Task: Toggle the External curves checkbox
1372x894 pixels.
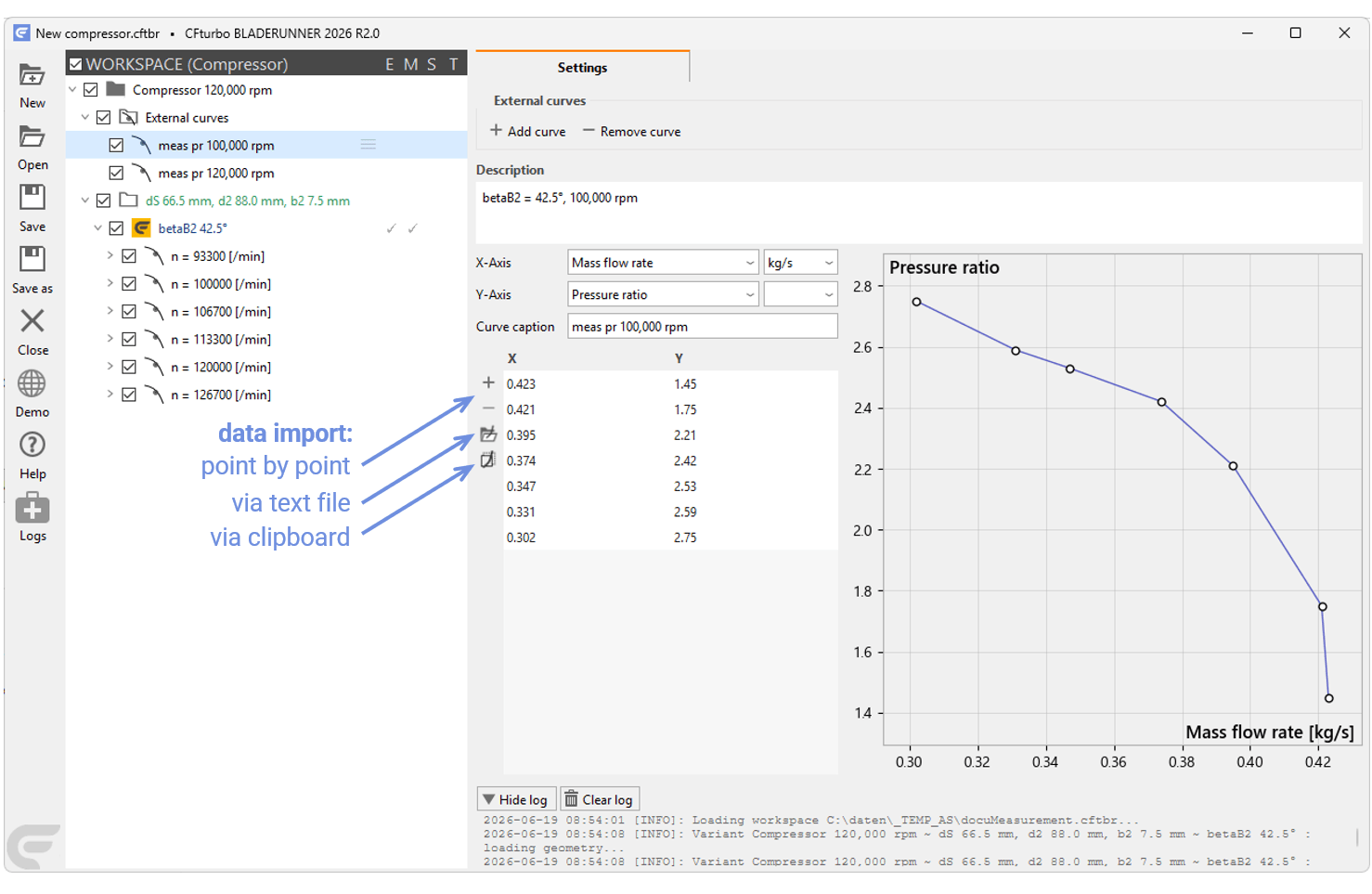Action: [x=104, y=118]
